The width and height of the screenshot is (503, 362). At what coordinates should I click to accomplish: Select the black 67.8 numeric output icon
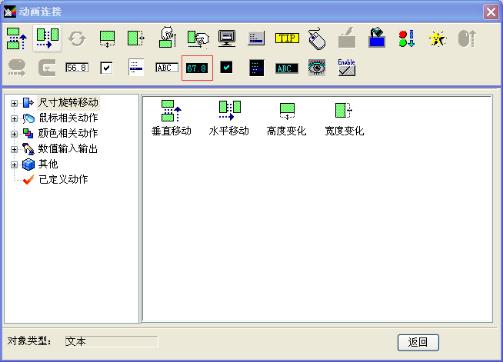(197, 68)
